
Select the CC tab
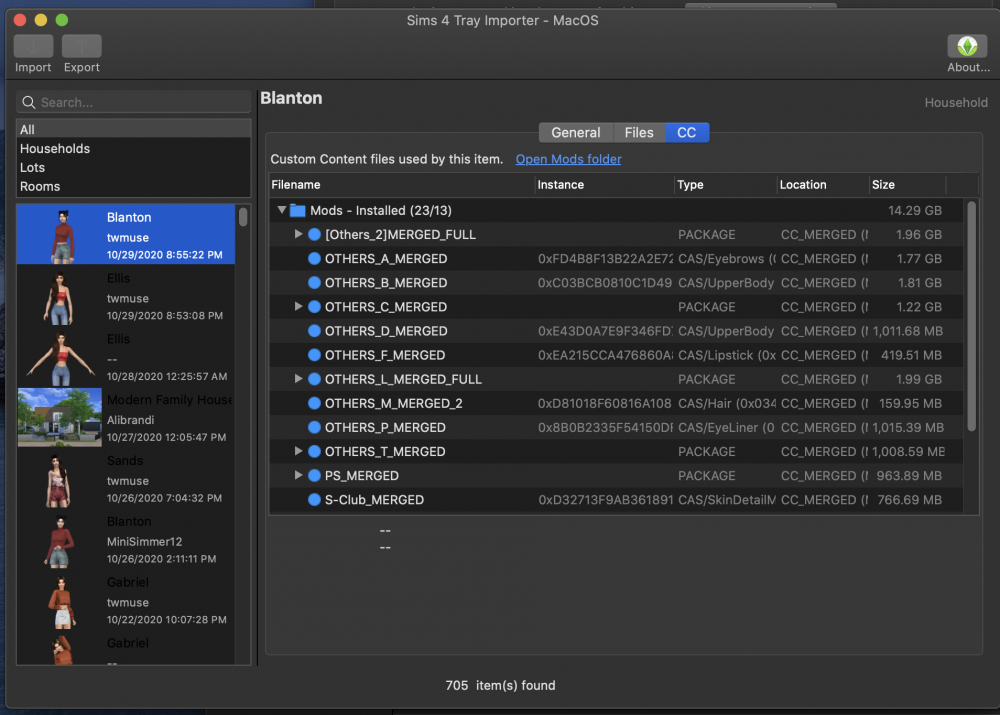687,133
